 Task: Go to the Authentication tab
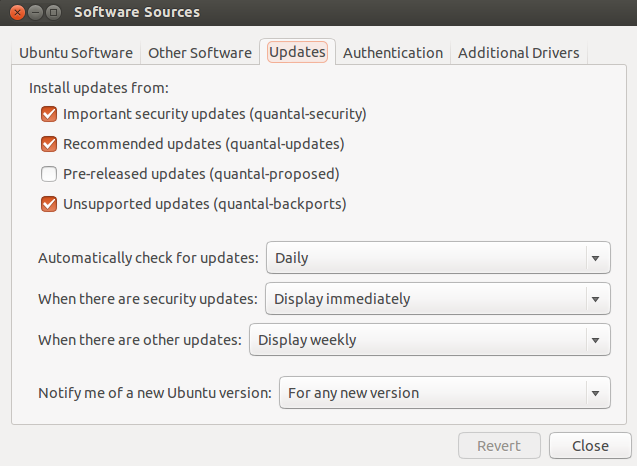[393, 53]
